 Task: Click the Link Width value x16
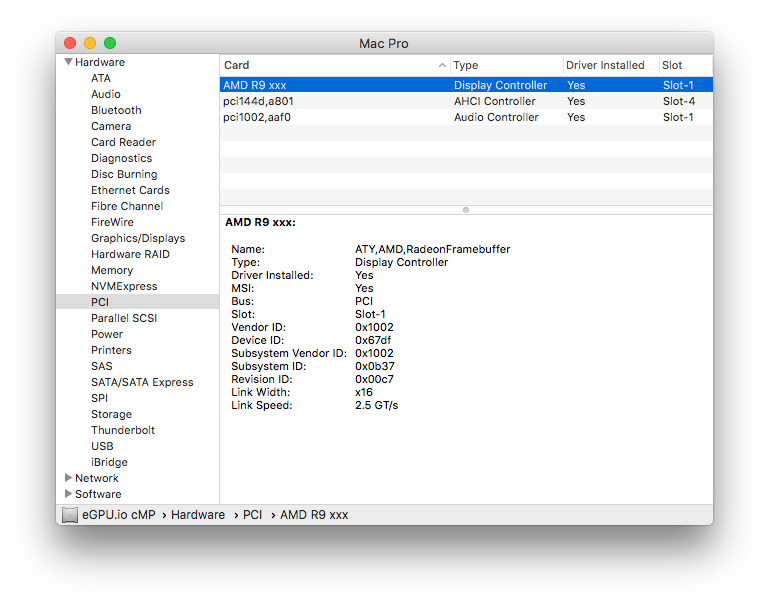(x=364, y=392)
